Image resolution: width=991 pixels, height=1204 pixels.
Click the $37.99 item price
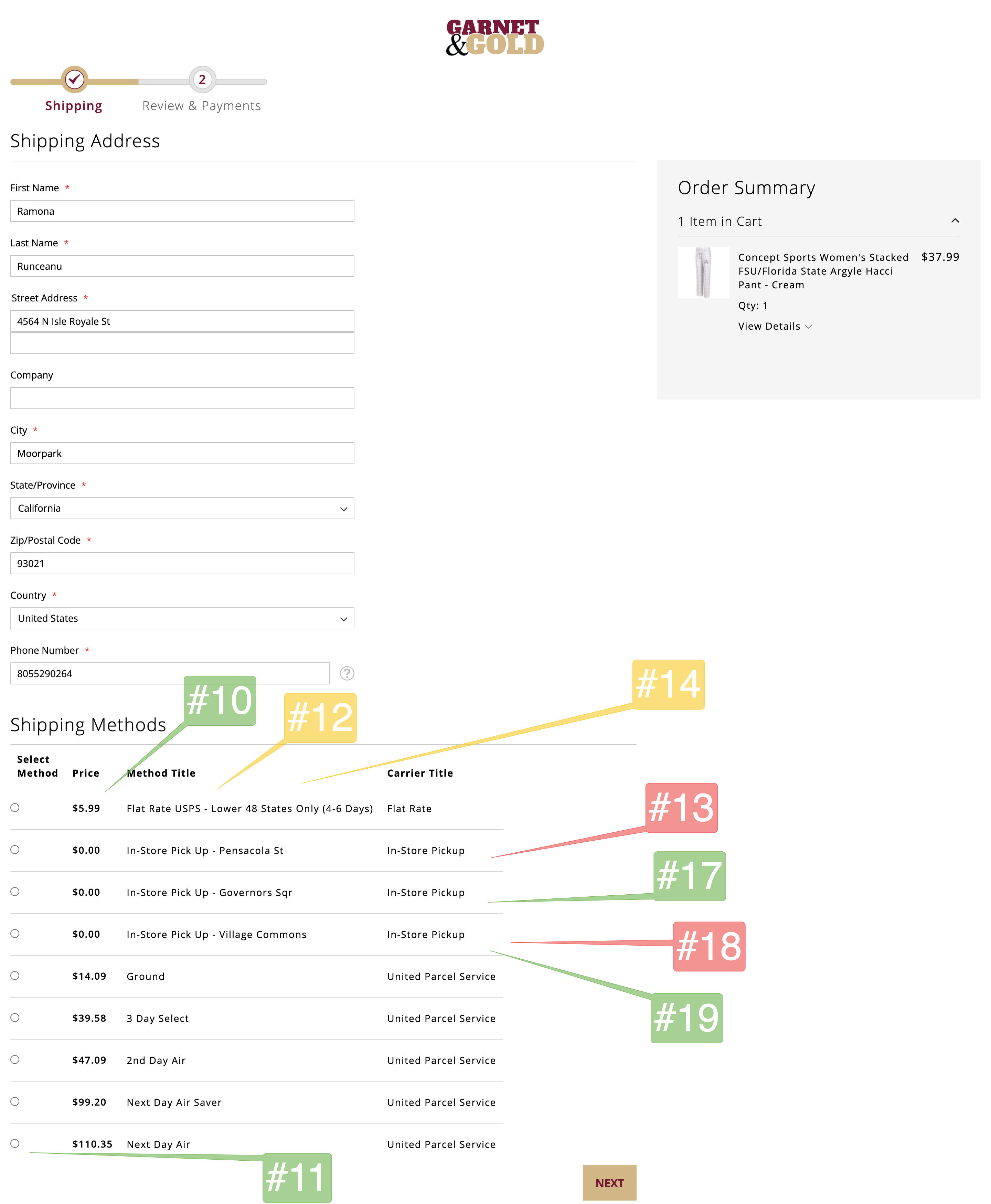[940, 257]
